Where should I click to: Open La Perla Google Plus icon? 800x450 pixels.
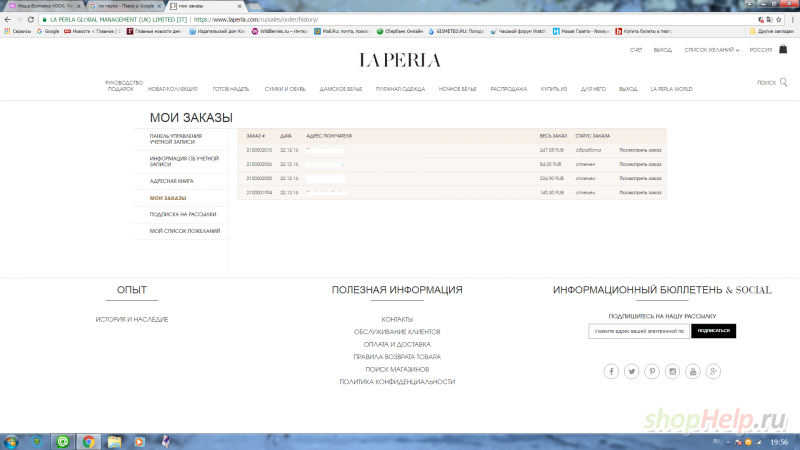pyautogui.click(x=713, y=371)
